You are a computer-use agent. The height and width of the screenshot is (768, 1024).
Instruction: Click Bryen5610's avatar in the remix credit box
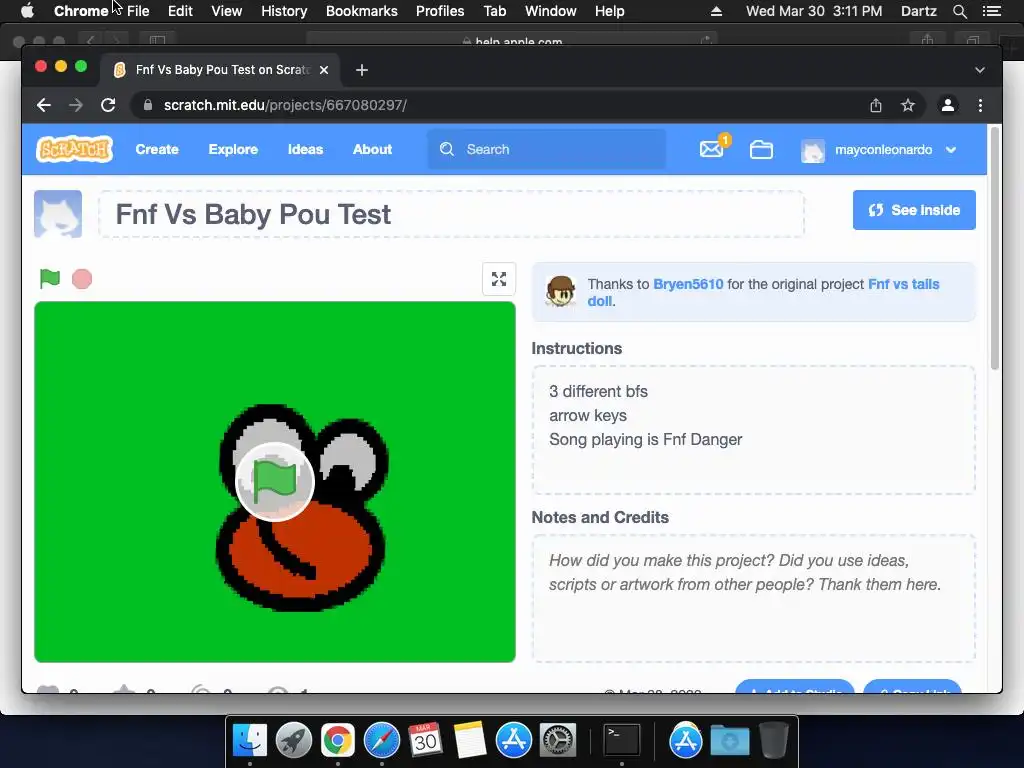pyautogui.click(x=560, y=291)
